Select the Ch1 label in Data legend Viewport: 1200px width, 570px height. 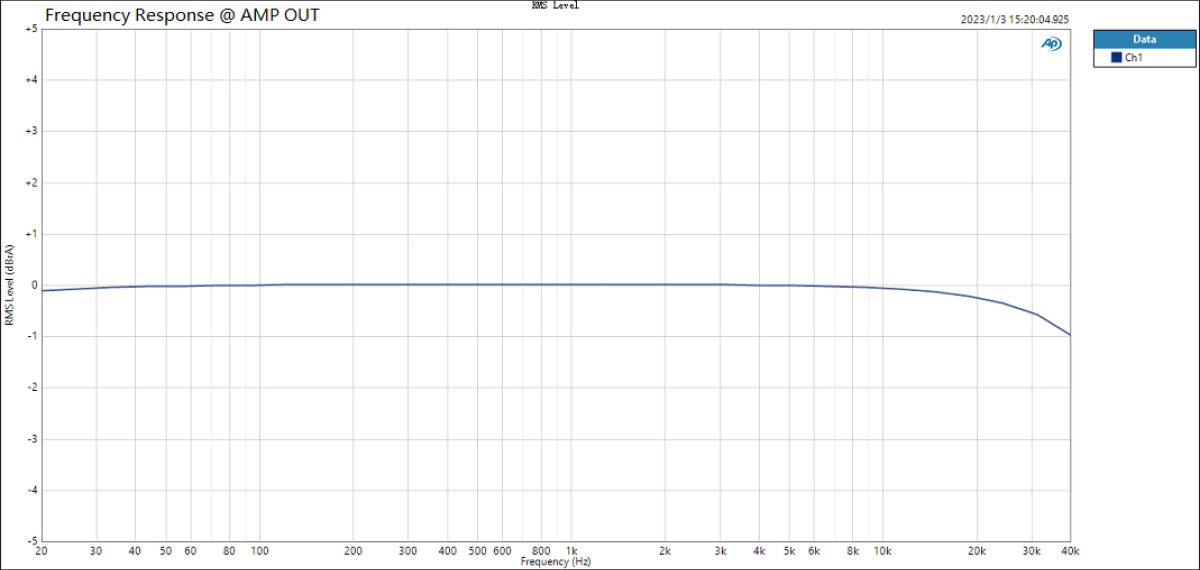tap(1134, 58)
